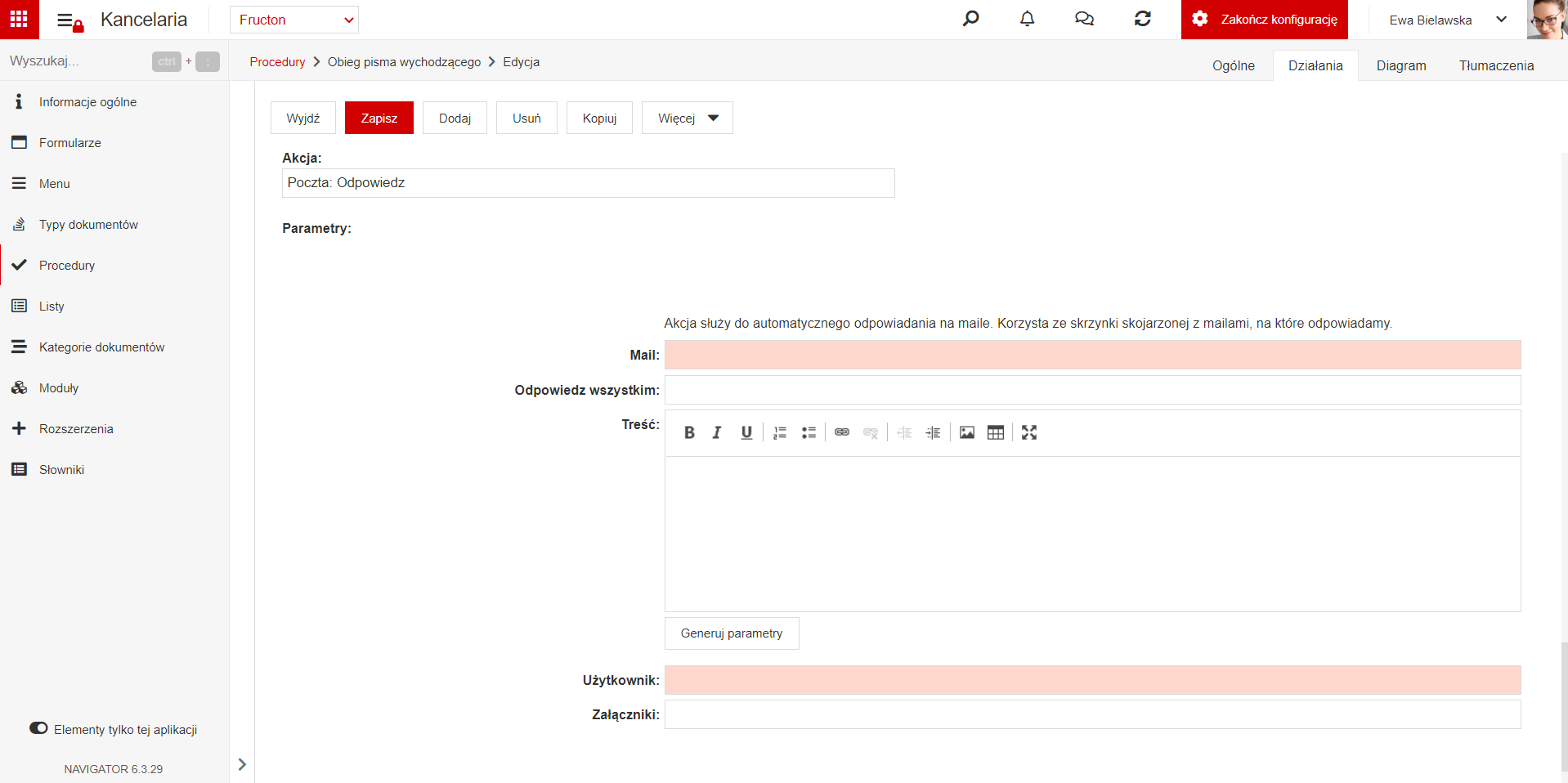The height and width of the screenshot is (783, 1568).
Task: Expand the sidebar collapse chevron
Action: [242, 764]
